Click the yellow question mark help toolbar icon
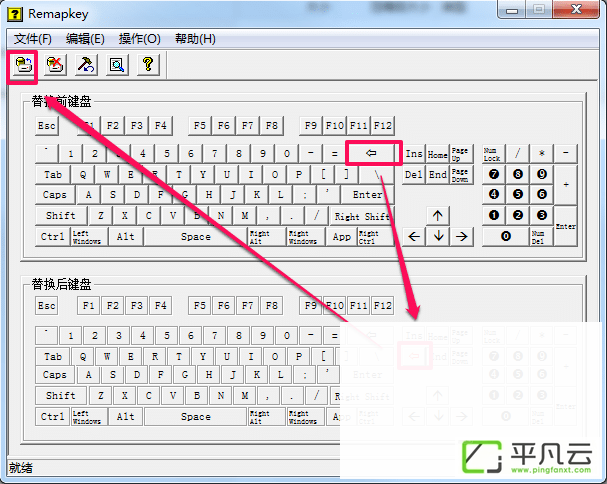Screen dimensions: 607x484 (x=148, y=65)
